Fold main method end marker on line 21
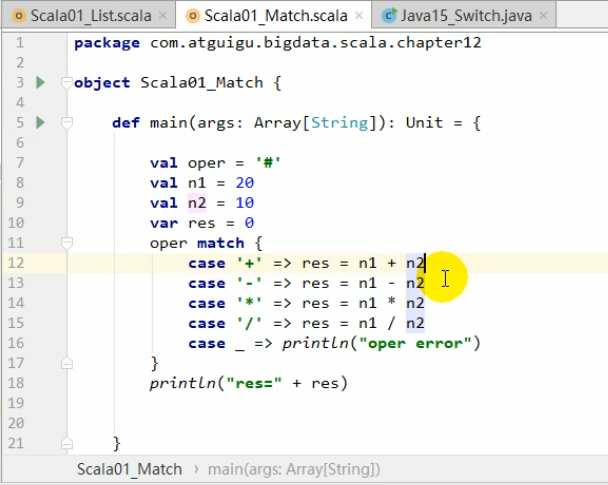 click(67, 443)
